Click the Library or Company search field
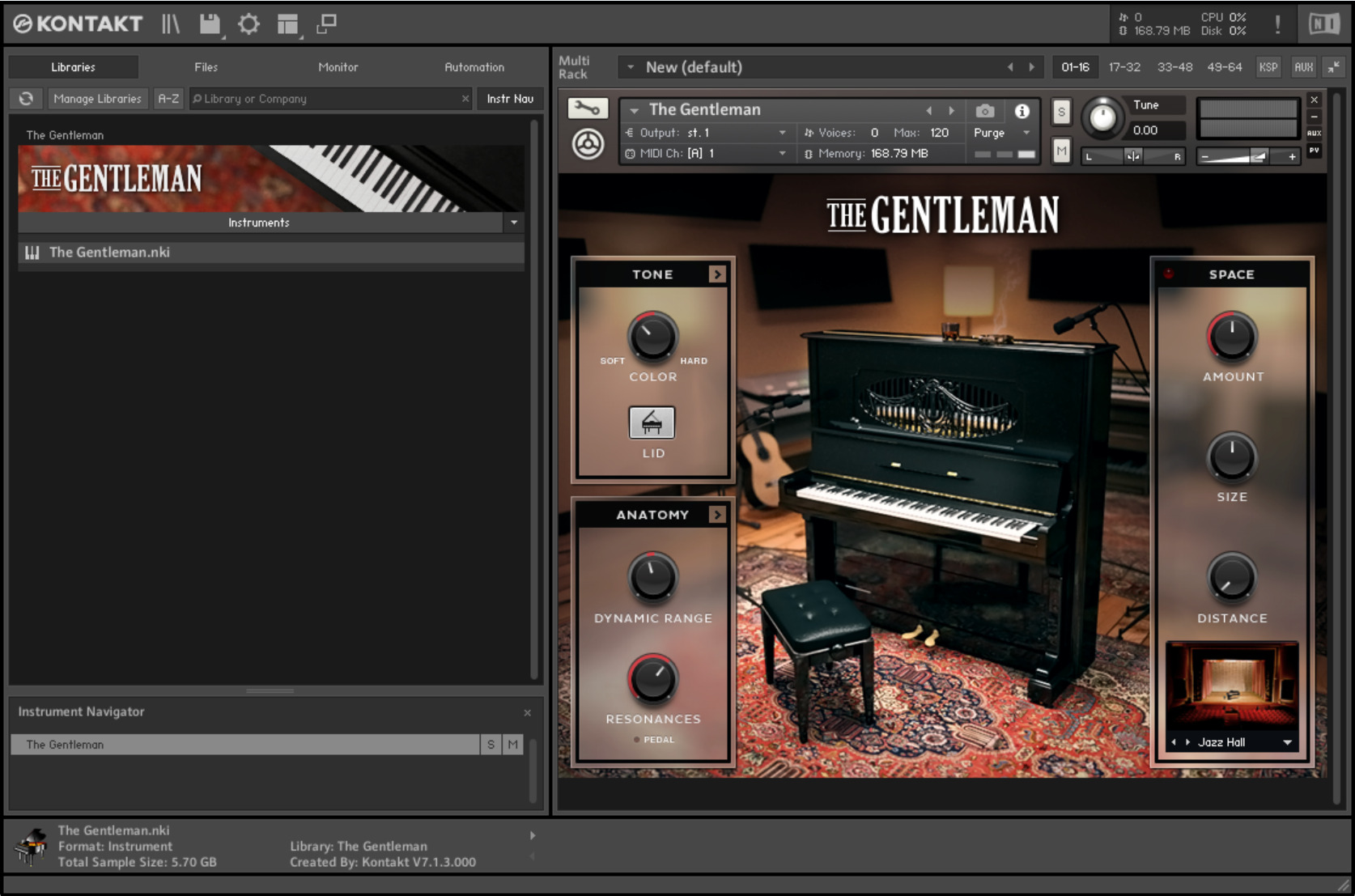Screen dimensions: 1355x896 click(330, 99)
